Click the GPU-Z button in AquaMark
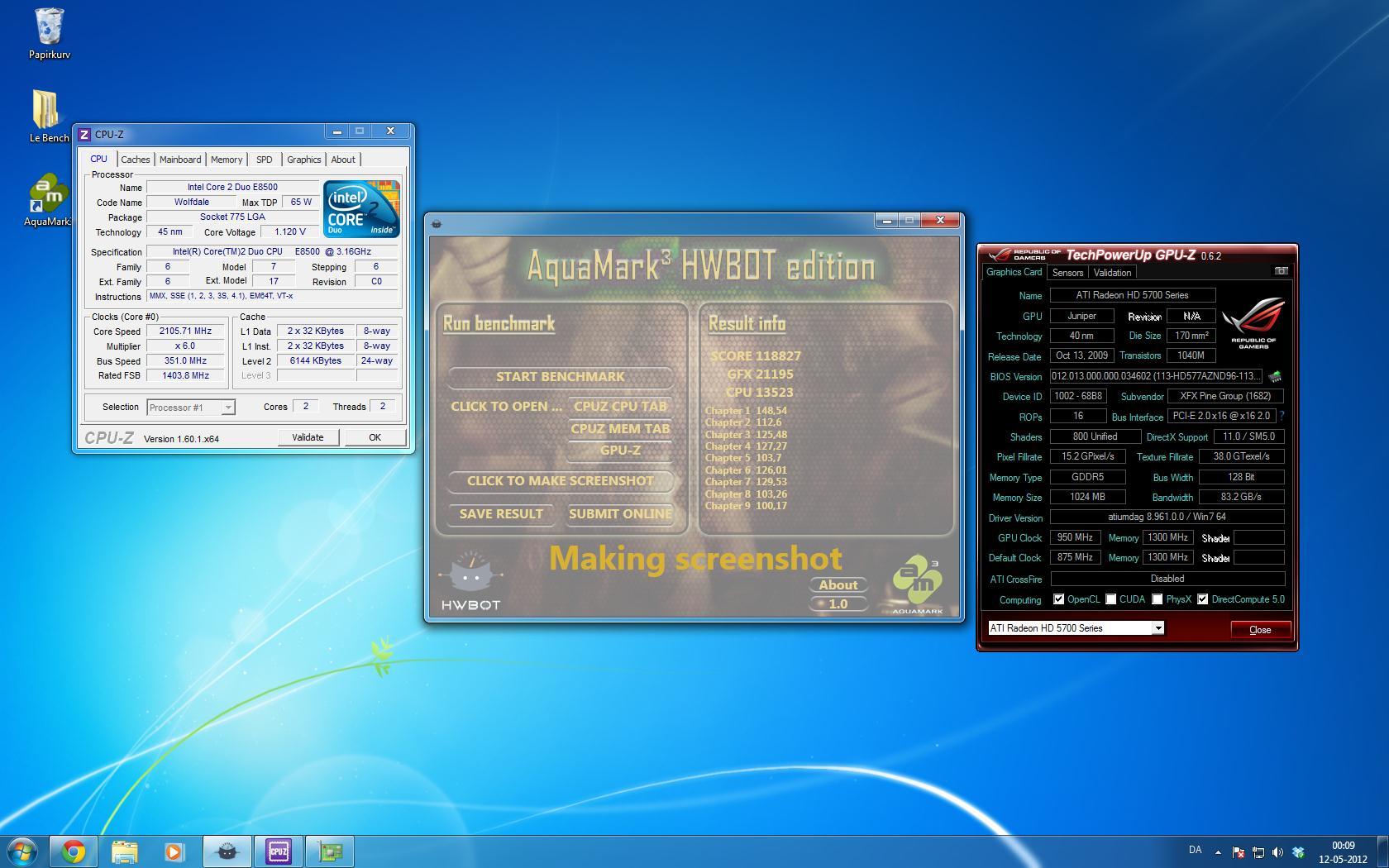Image resolution: width=1389 pixels, height=868 pixels. [620, 451]
